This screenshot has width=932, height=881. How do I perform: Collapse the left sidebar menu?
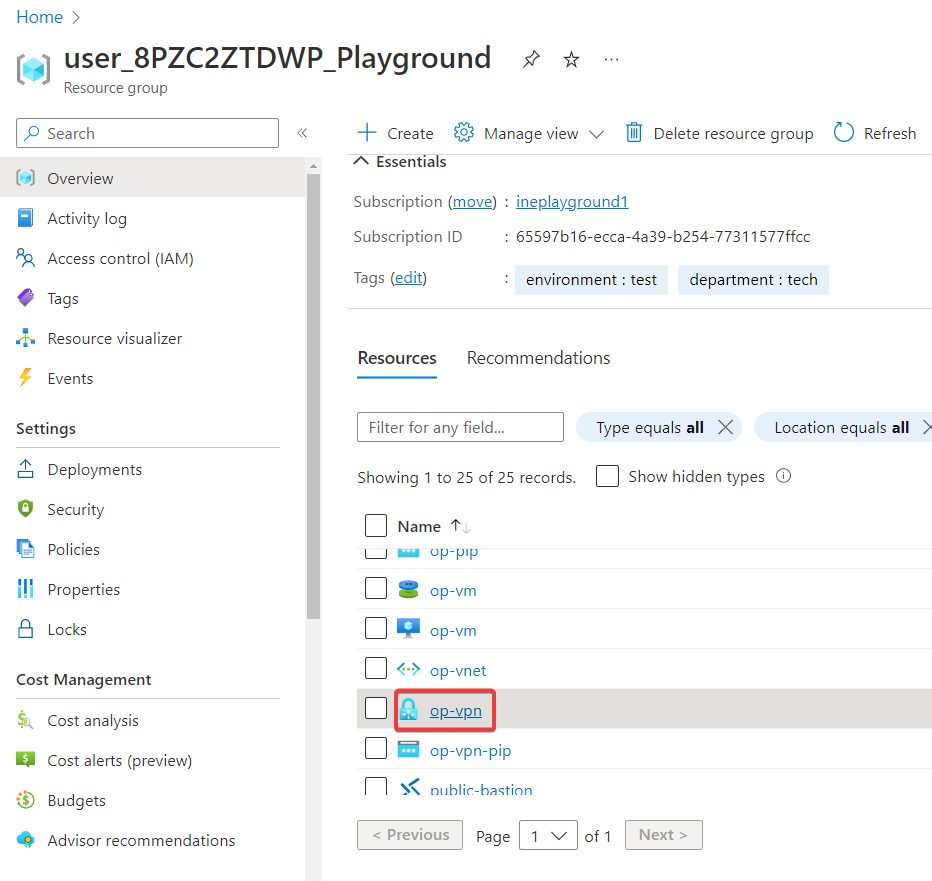click(x=302, y=133)
